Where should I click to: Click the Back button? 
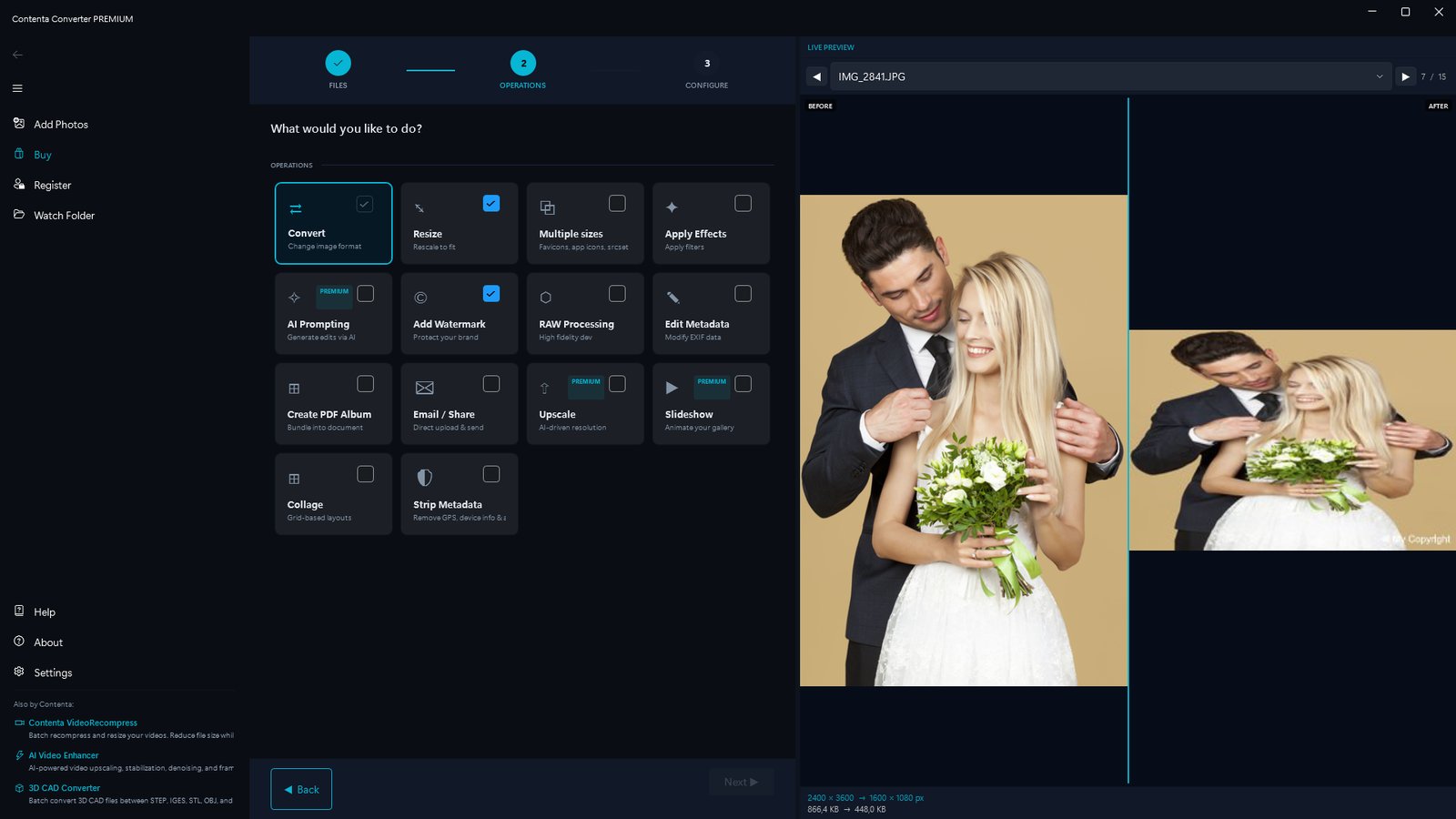pos(301,789)
